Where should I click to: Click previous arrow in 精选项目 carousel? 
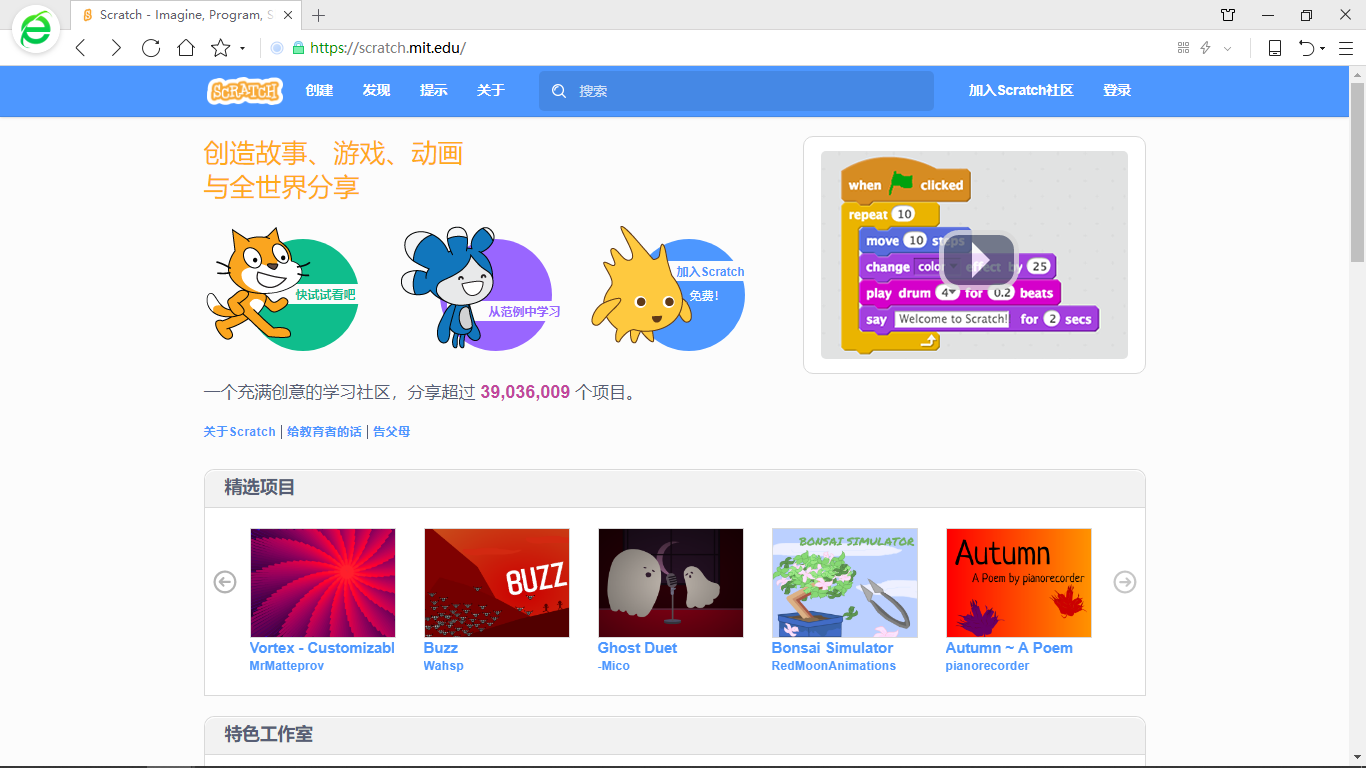(x=225, y=582)
